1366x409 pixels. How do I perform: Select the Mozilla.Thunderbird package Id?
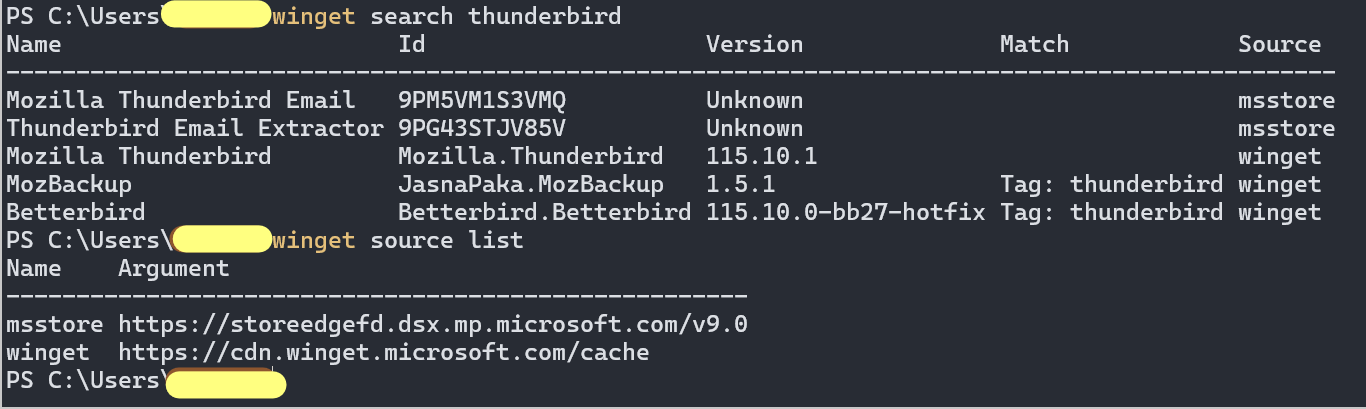pos(531,156)
